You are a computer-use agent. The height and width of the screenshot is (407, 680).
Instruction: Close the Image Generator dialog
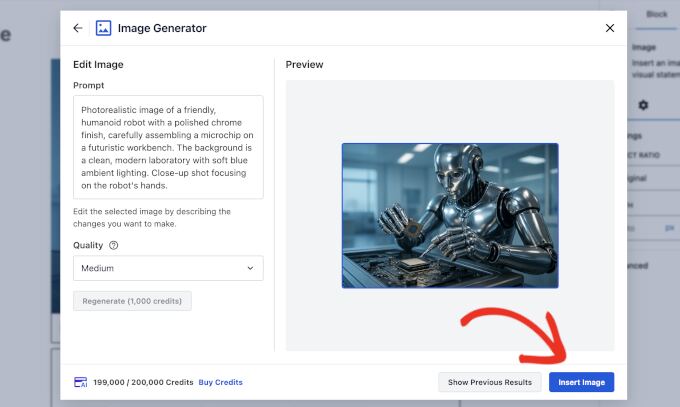coord(610,28)
